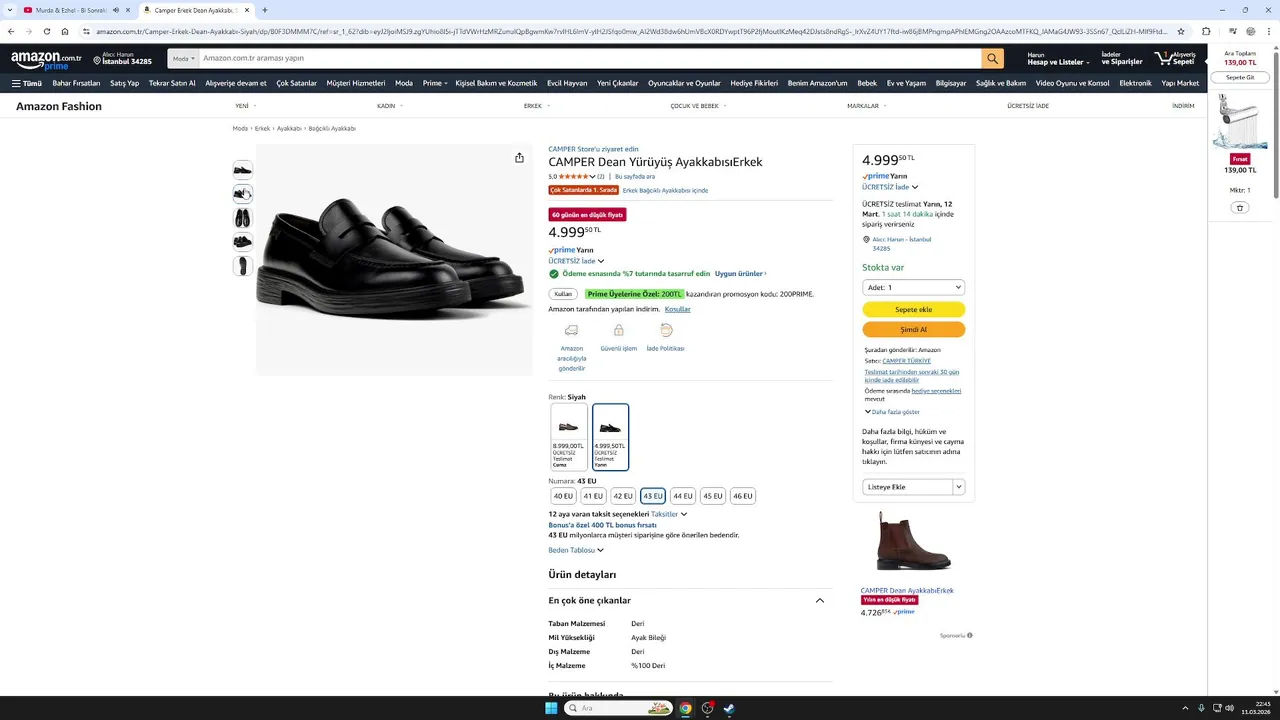This screenshot has width=1280, height=720.
Task: Open Steam from the taskbar
Action: [x=729, y=708]
